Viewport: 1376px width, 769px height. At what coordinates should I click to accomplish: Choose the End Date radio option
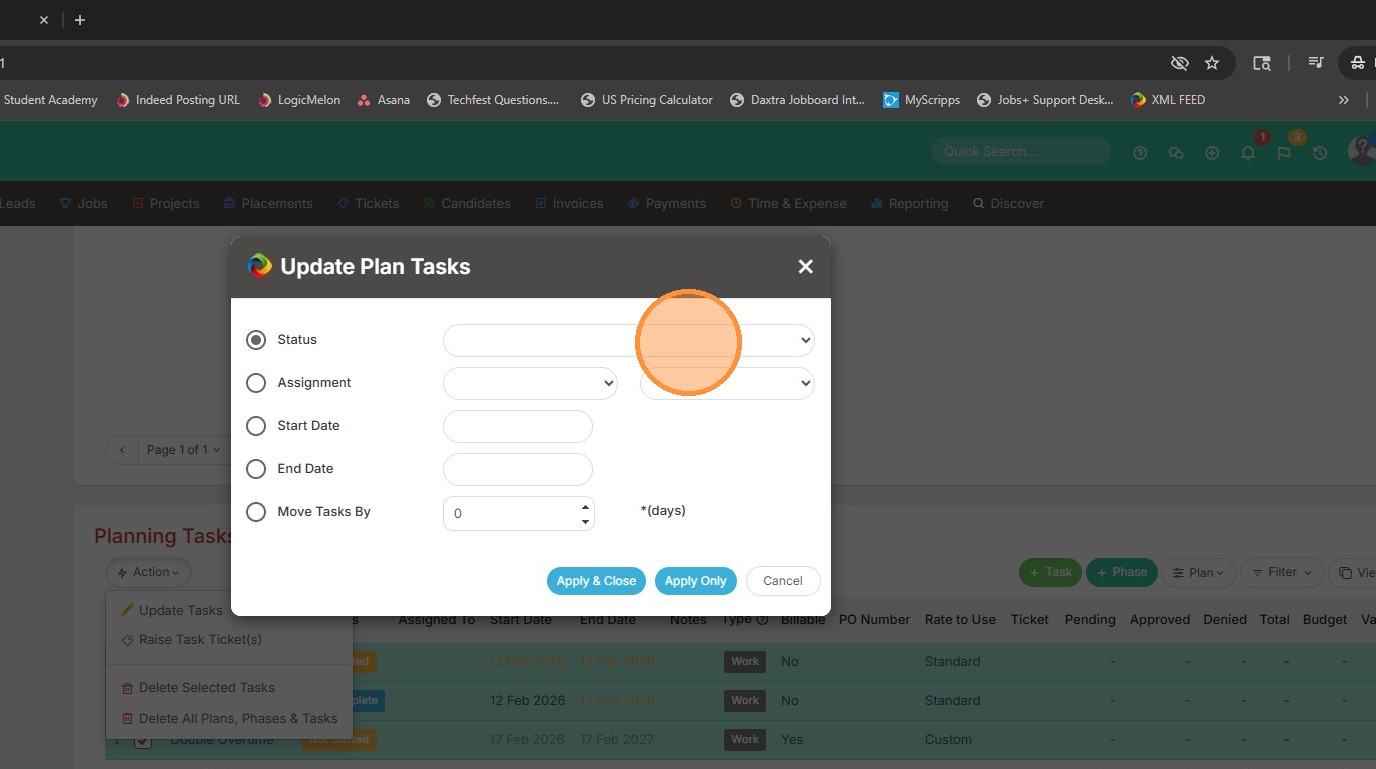tap(256, 469)
